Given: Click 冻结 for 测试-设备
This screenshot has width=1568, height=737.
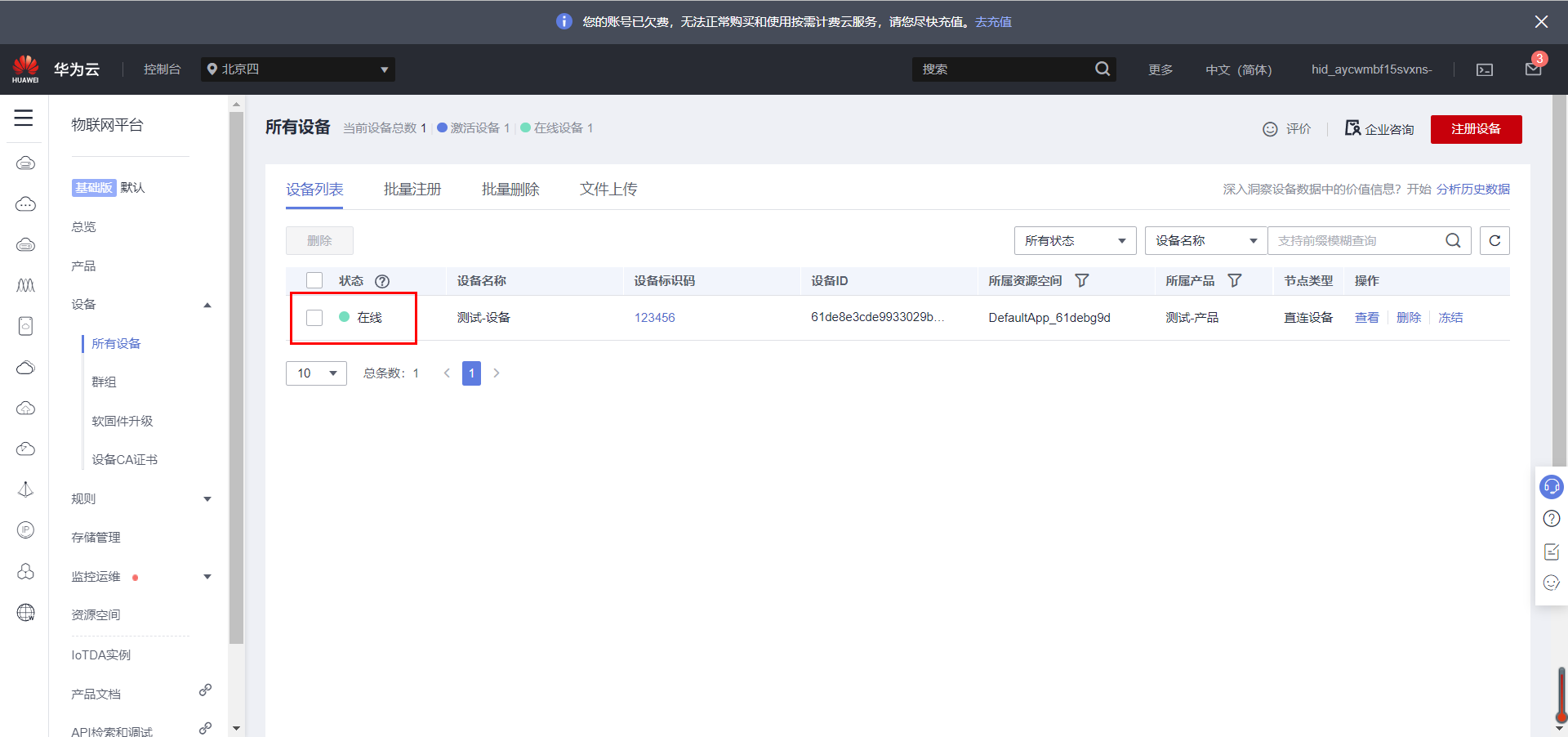Looking at the screenshot, I should coord(1450,317).
